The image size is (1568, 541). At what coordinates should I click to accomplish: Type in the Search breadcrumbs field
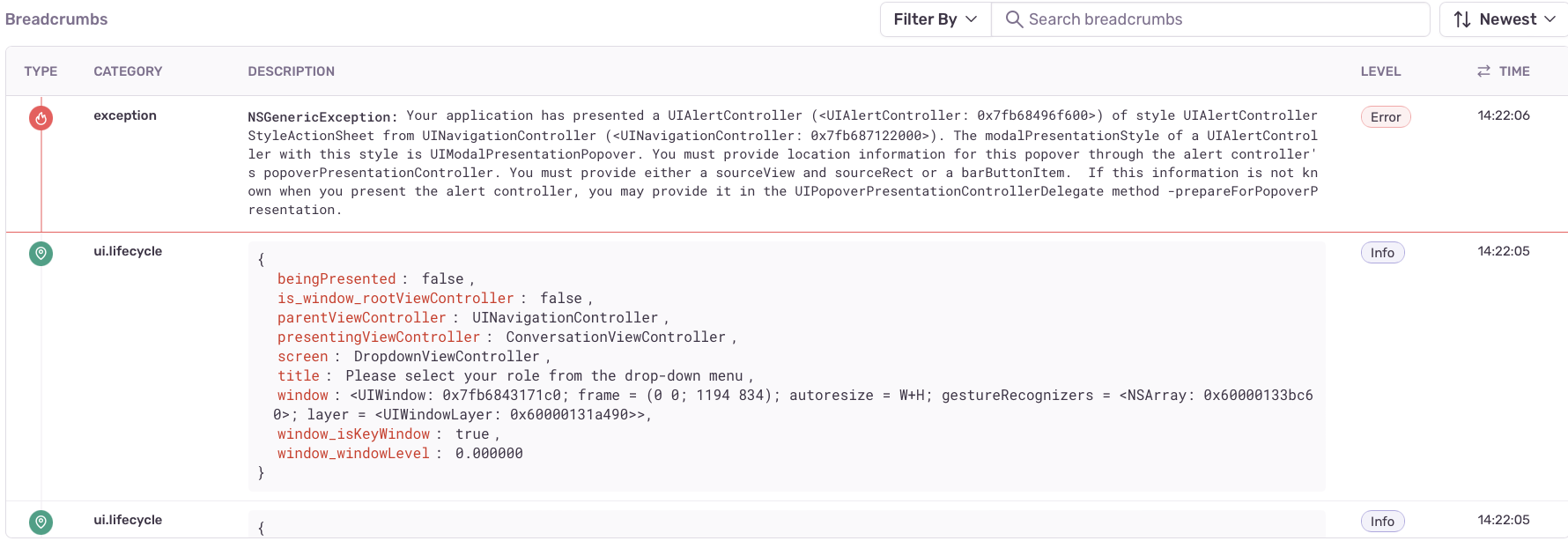pos(1220,19)
